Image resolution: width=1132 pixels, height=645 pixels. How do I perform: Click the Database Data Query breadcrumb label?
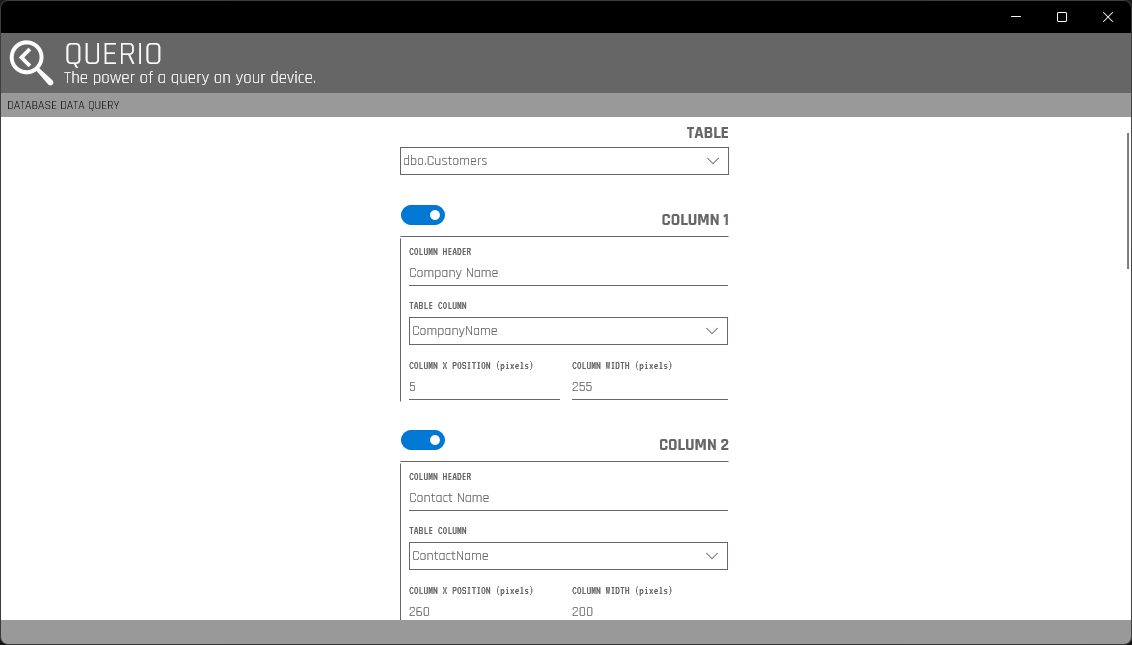click(x=63, y=105)
